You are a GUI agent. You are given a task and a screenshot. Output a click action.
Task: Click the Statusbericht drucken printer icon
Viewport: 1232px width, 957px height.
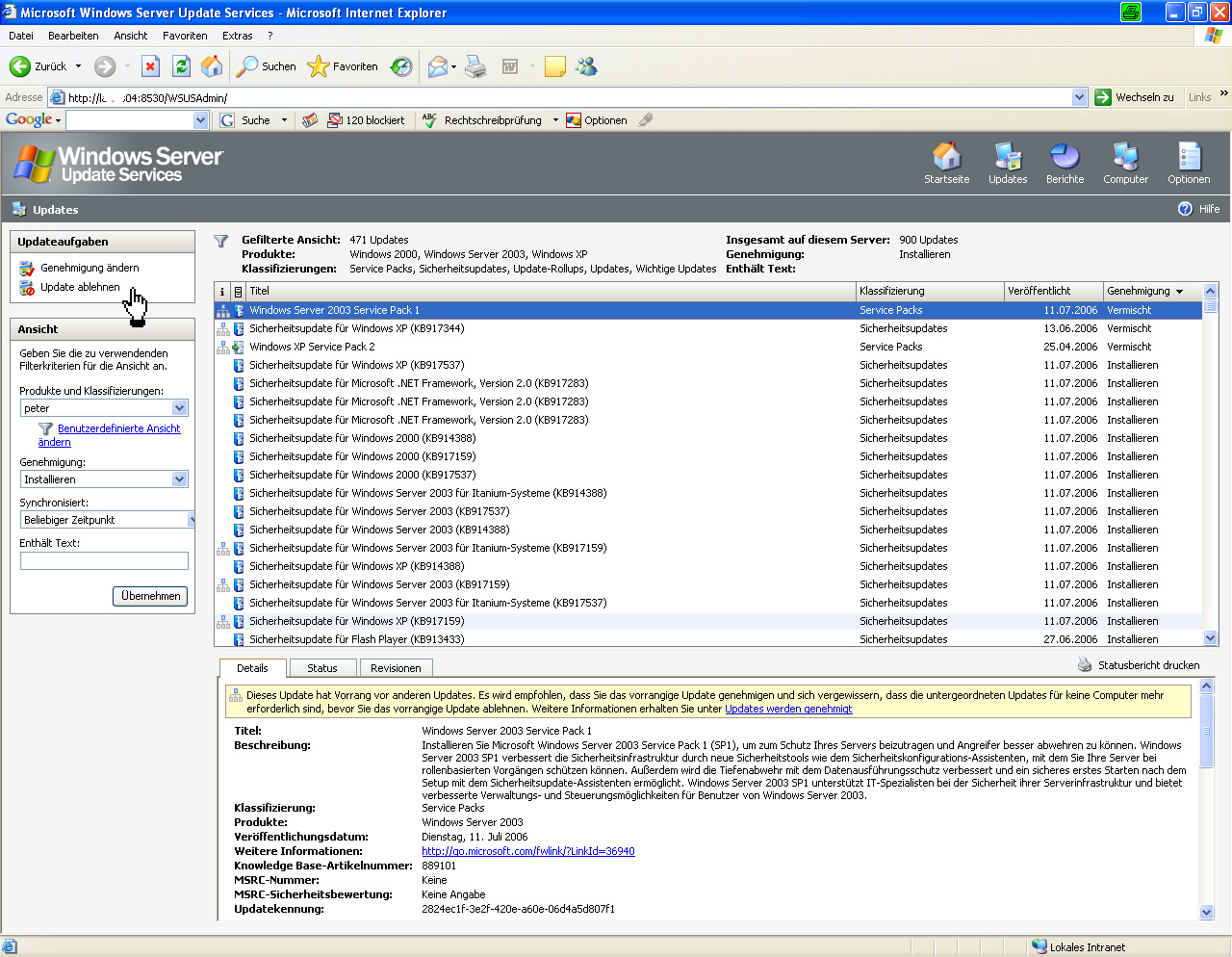coord(1085,665)
